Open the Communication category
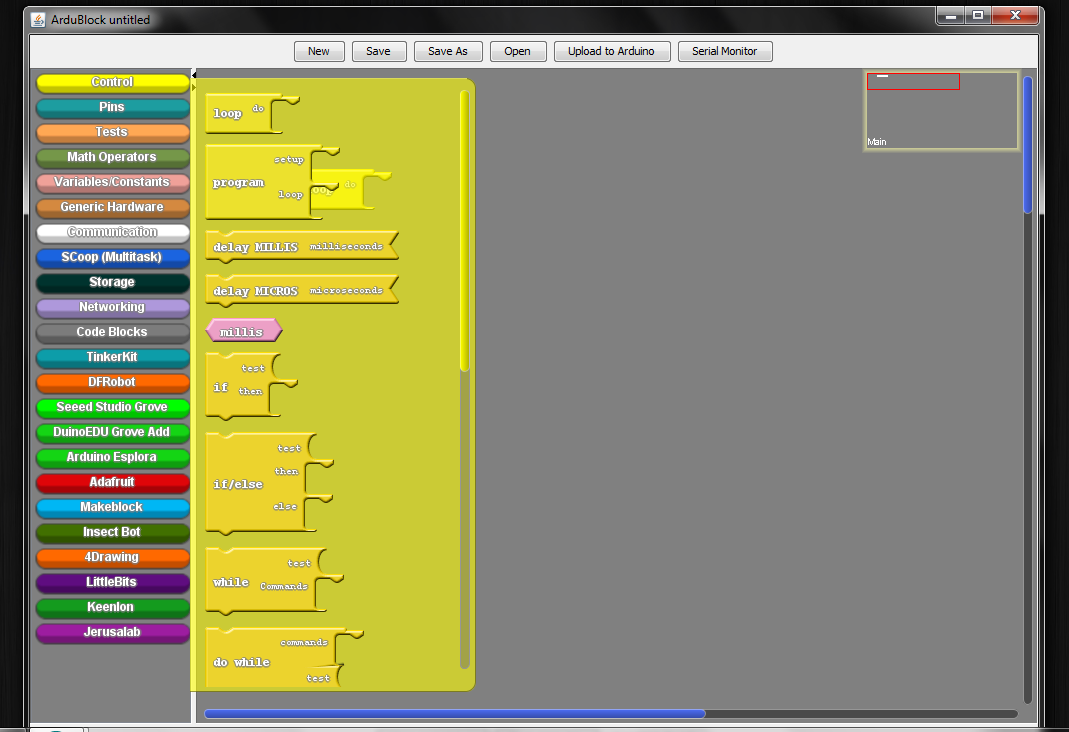The width and height of the screenshot is (1069, 732). click(112, 232)
